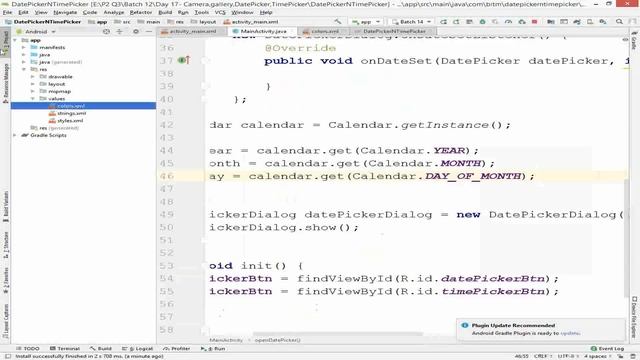Open the app run configuration dropdown
This screenshot has width=640, height=360.
click(366, 22)
